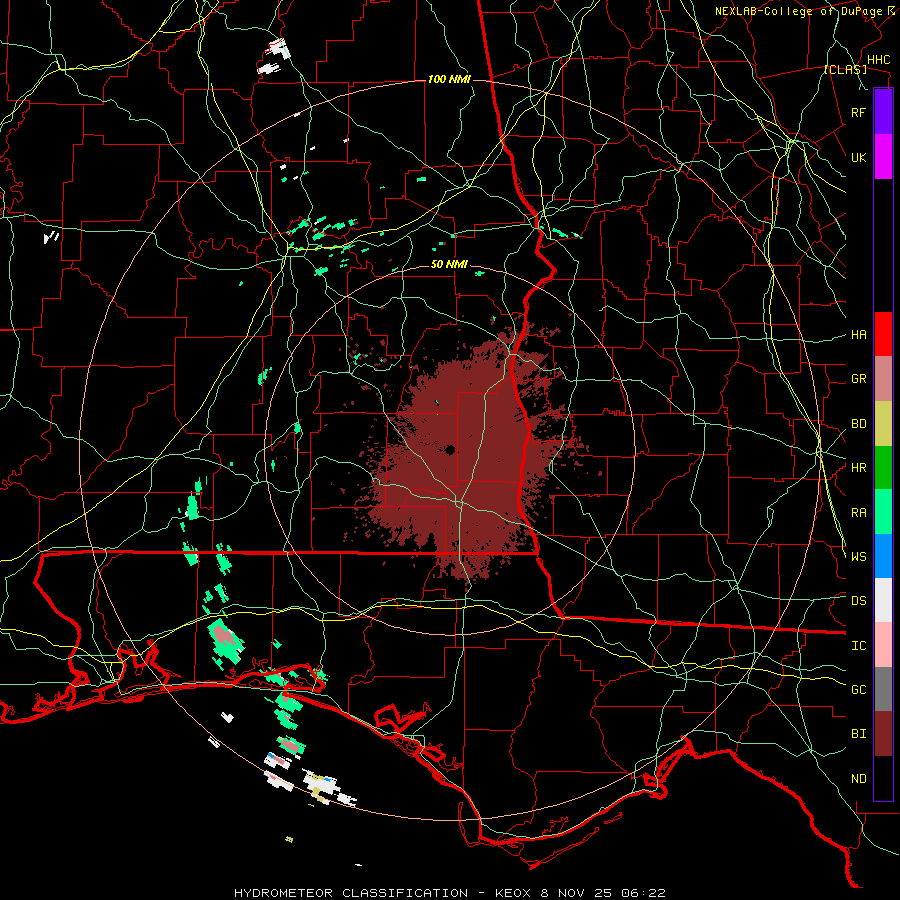Click the "HYDROMETEOR CLASSIFICATION" title text

351,893
